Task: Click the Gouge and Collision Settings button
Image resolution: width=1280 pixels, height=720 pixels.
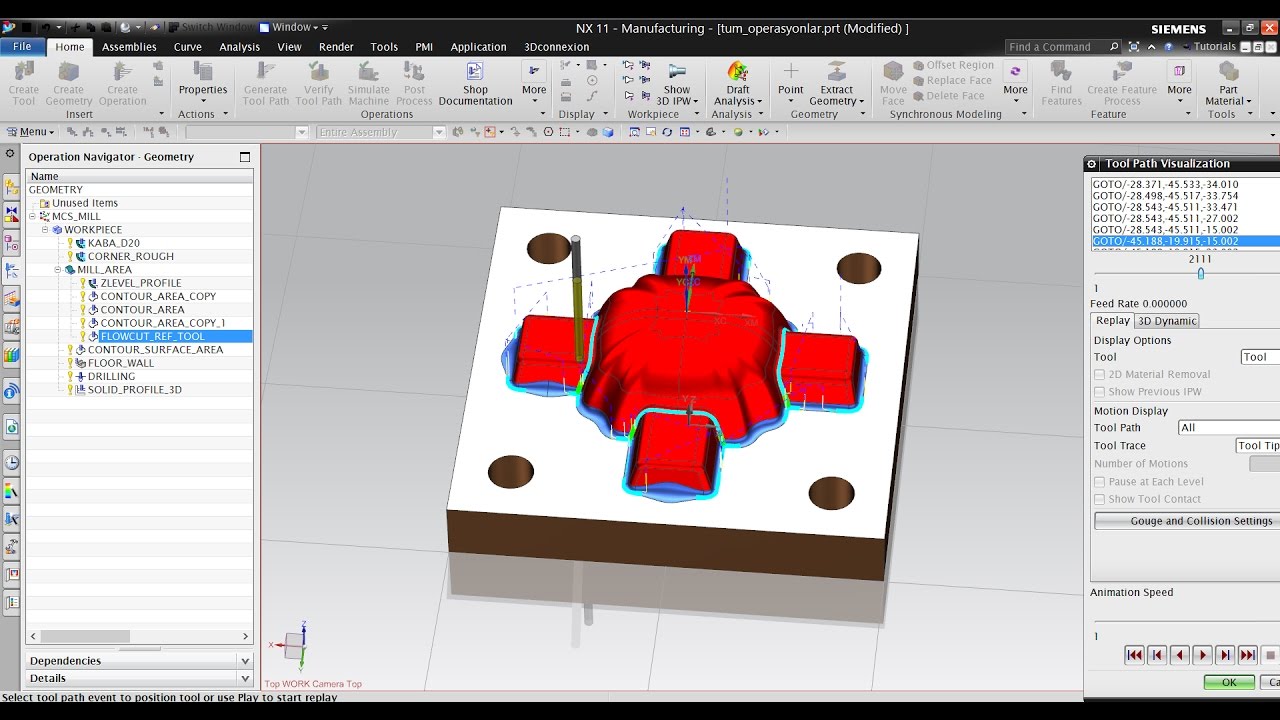Action: (x=1189, y=521)
